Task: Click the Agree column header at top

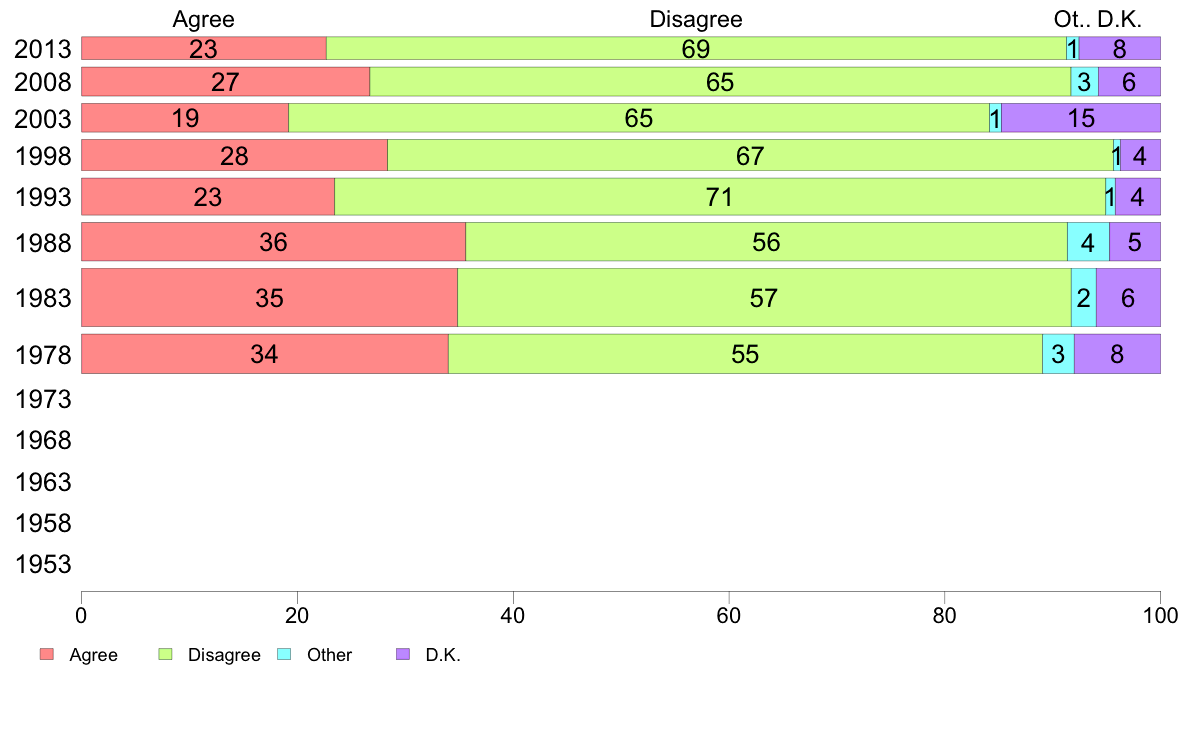Action: click(x=204, y=19)
